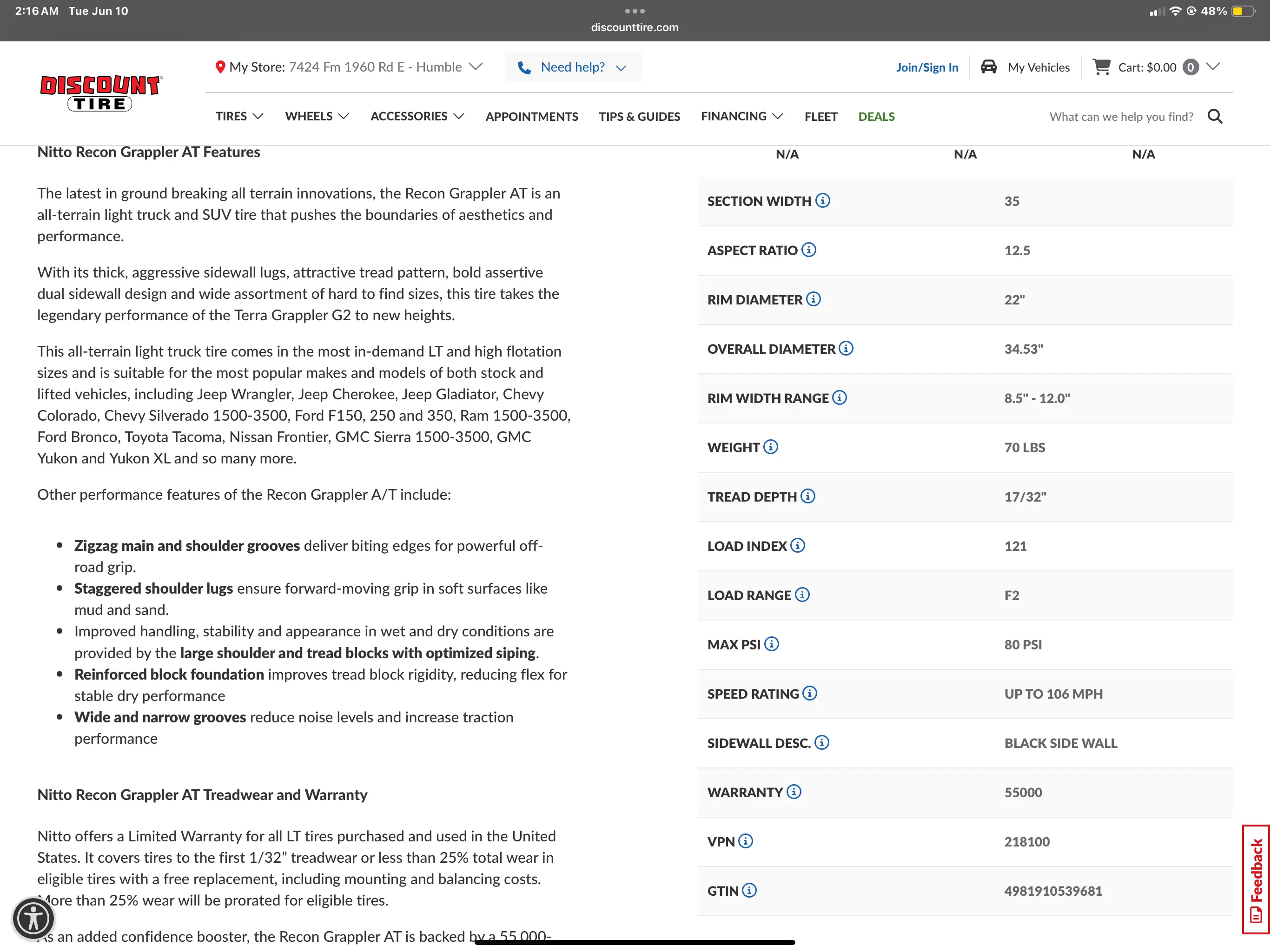Click Join/Sign In link

coord(927,68)
